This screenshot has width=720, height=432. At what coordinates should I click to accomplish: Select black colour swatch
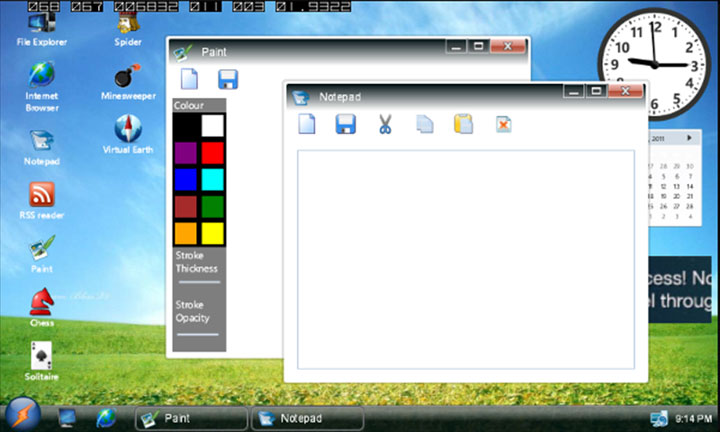[x=186, y=126]
